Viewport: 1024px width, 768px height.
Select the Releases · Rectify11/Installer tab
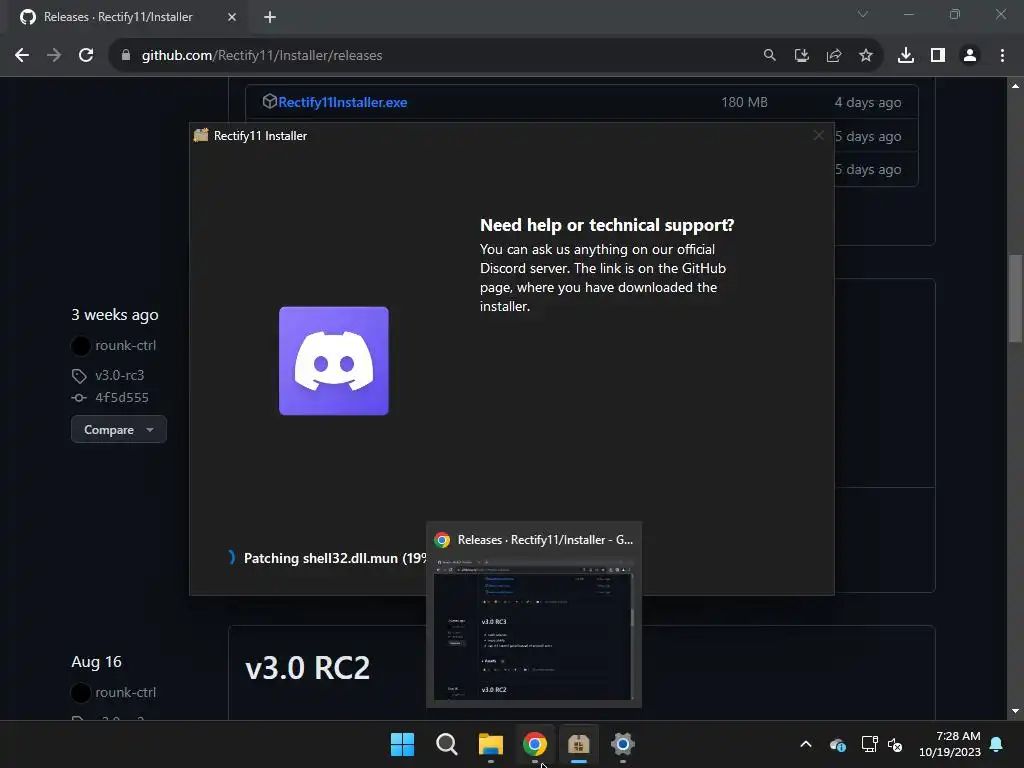coord(129,17)
